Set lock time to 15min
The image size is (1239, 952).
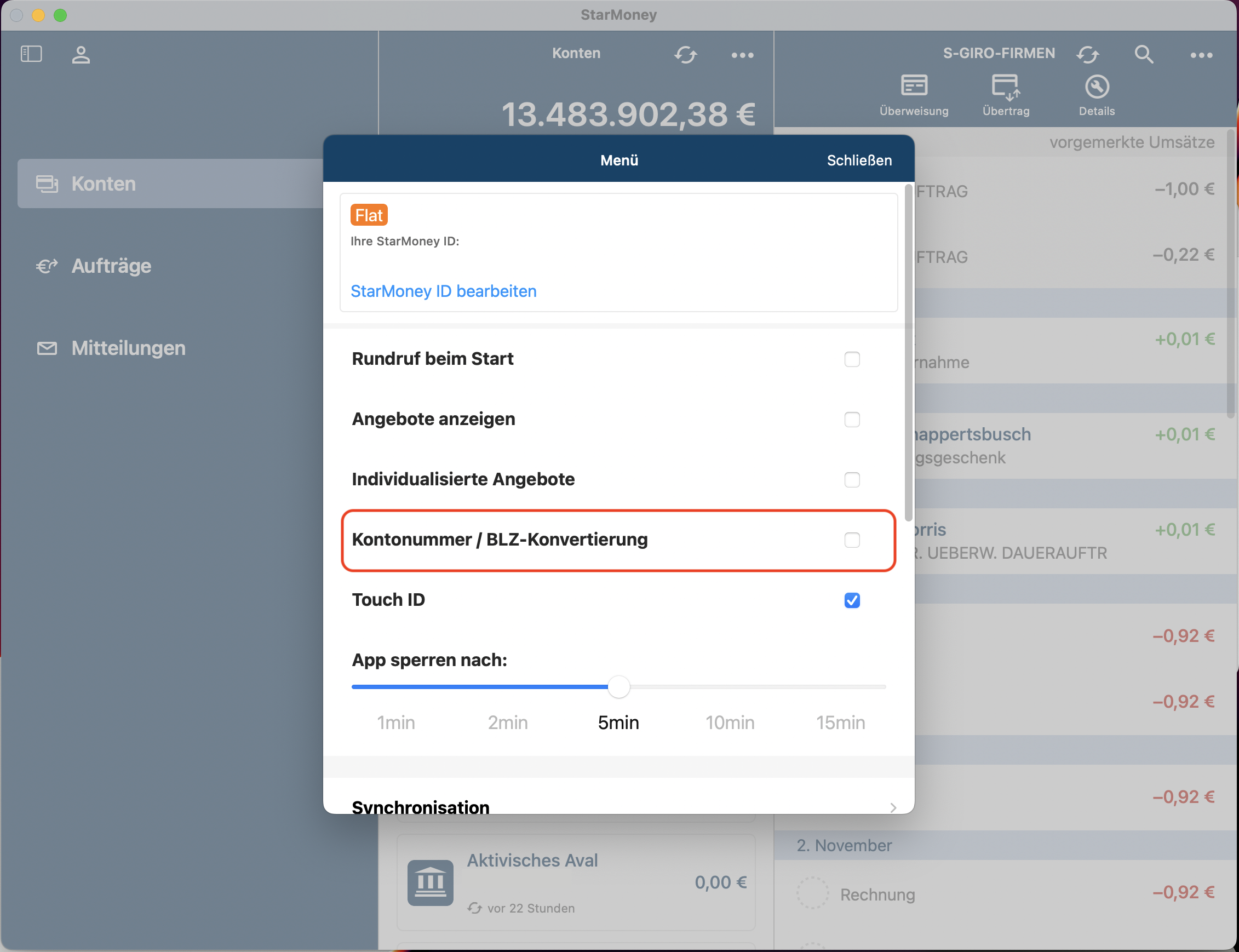coord(840,722)
